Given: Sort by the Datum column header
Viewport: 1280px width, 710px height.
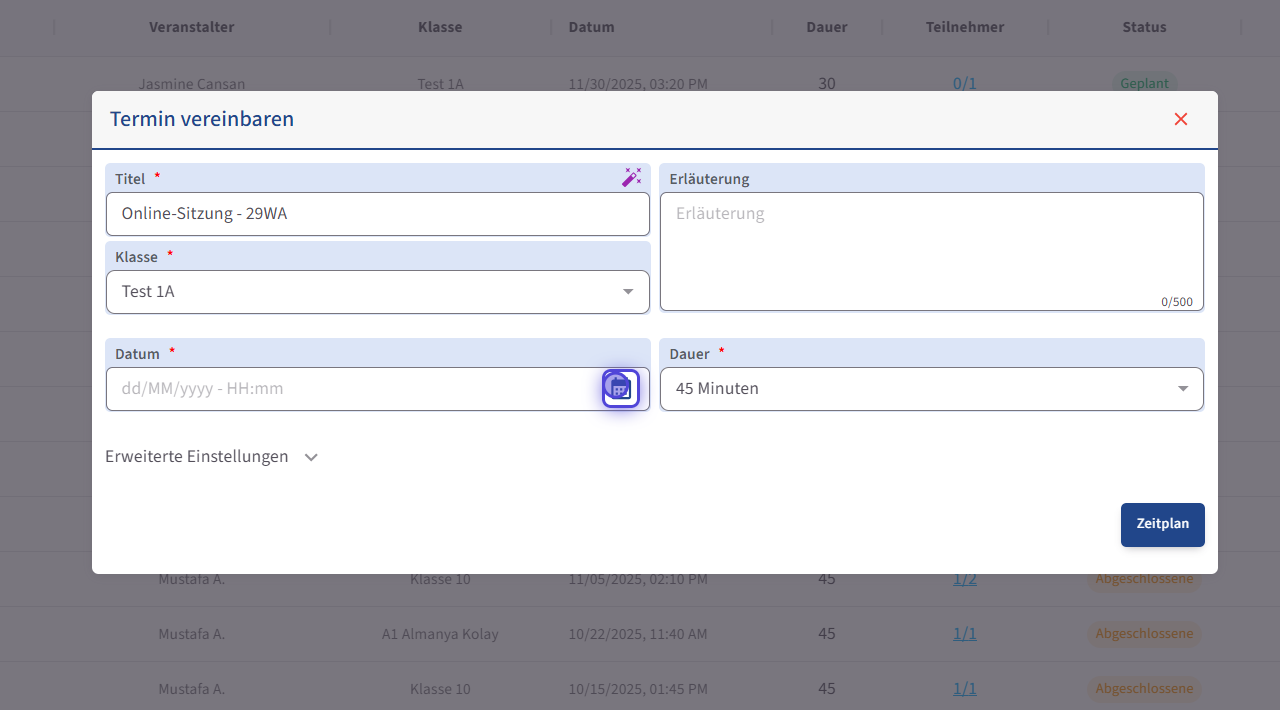Looking at the screenshot, I should (591, 27).
